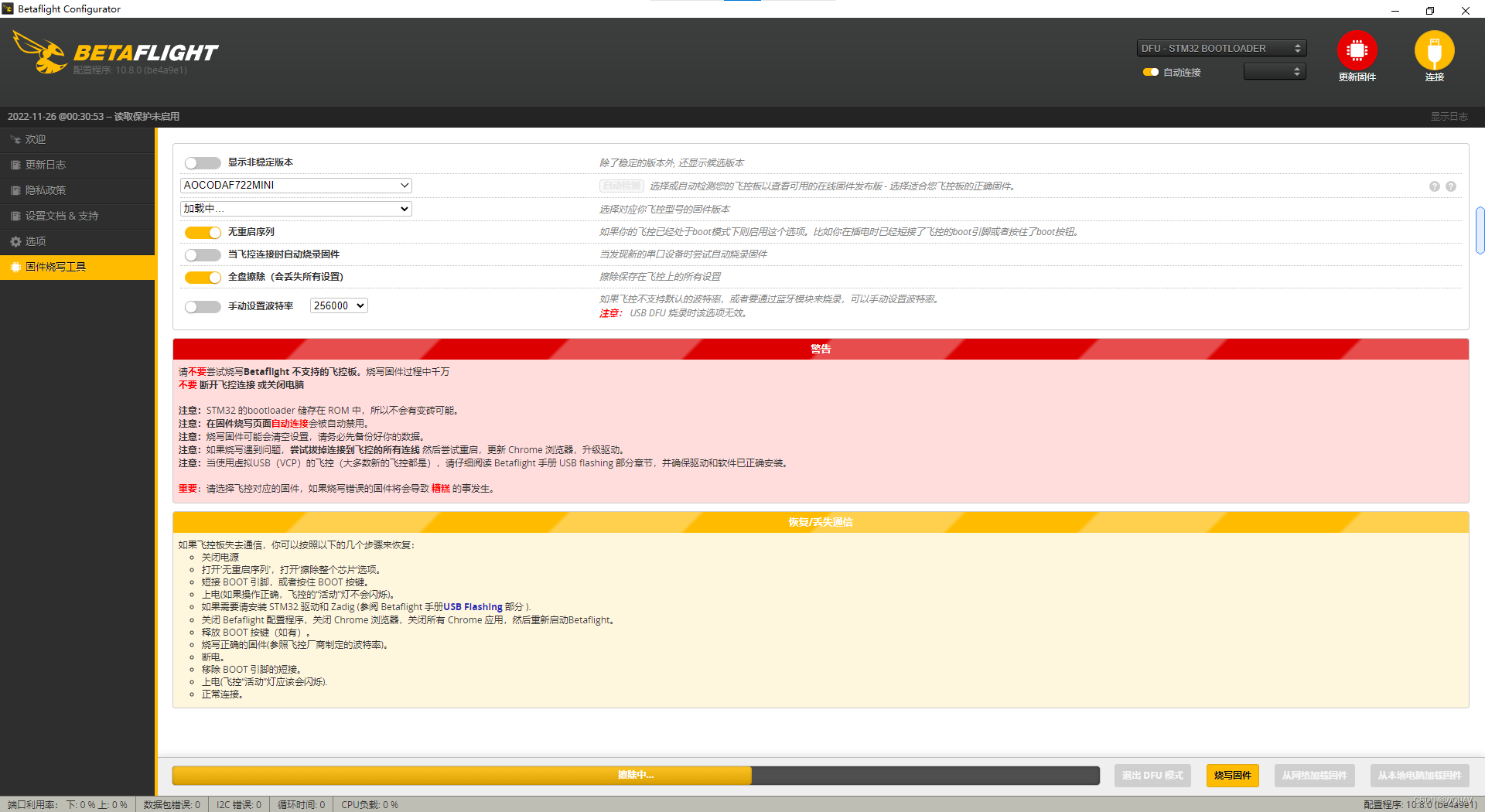The width and height of the screenshot is (1485, 812).
Task: Select Firmware Flasher (固件烧写工具) tab
Action: pyautogui.click(x=77, y=267)
